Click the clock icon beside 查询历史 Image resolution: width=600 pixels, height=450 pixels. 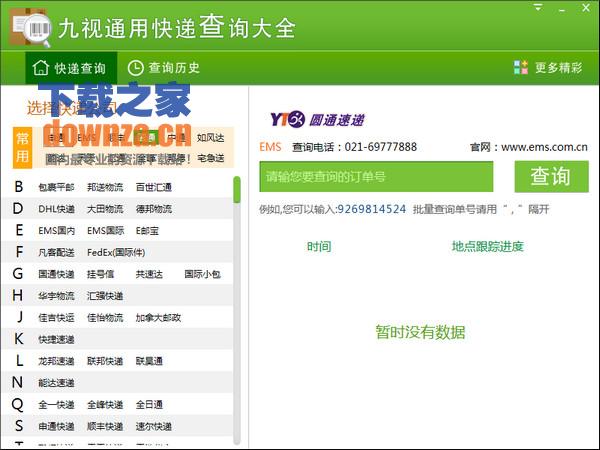tap(135, 68)
